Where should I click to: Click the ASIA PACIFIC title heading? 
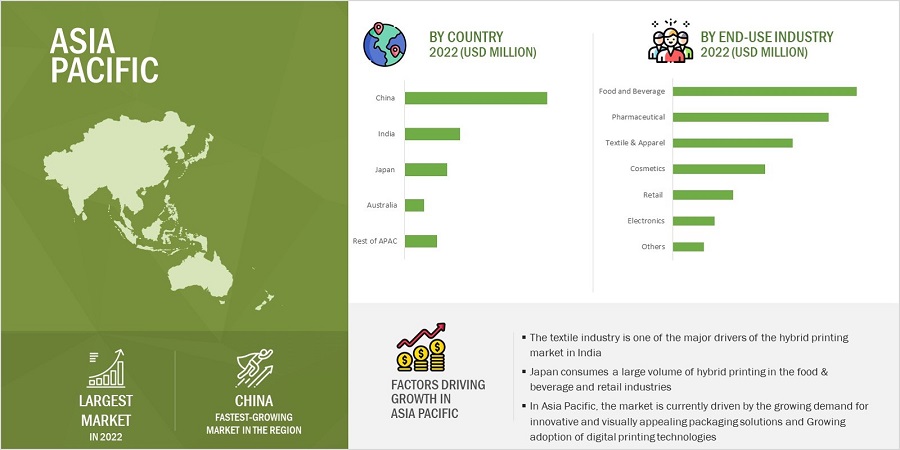tap(103, 54)
